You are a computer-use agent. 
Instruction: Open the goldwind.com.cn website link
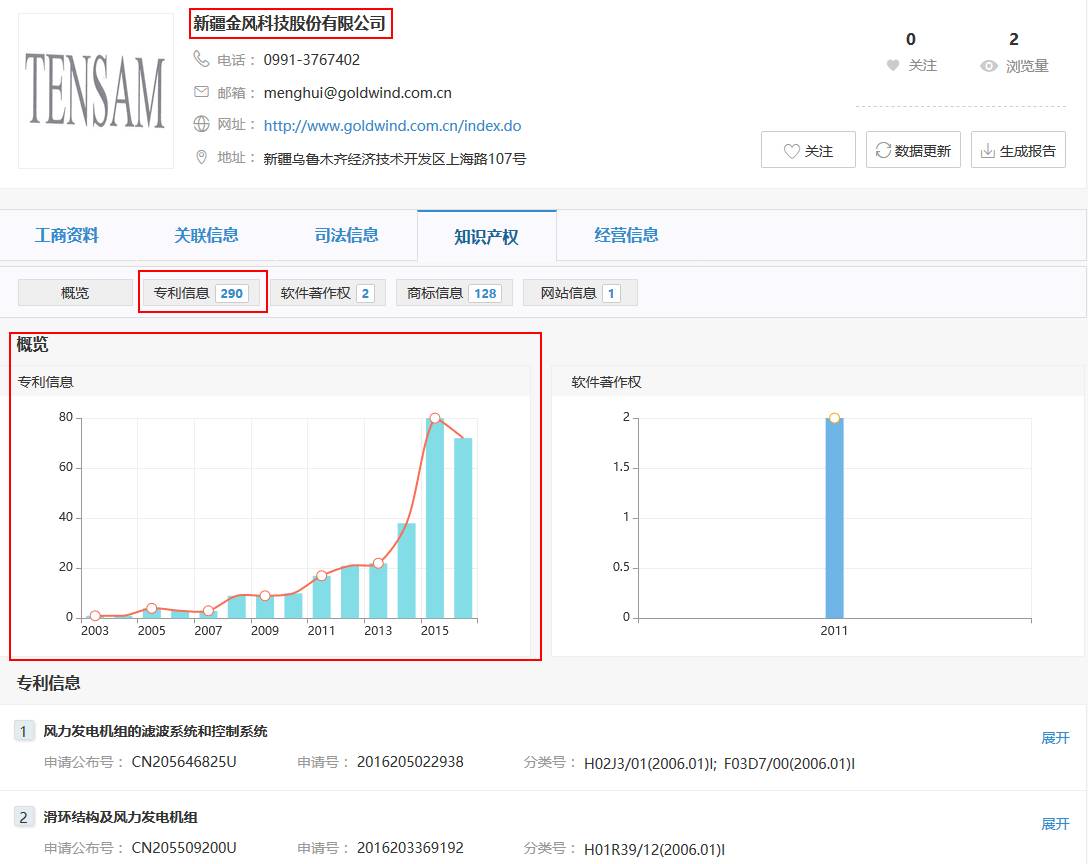[x=392, y=126]
